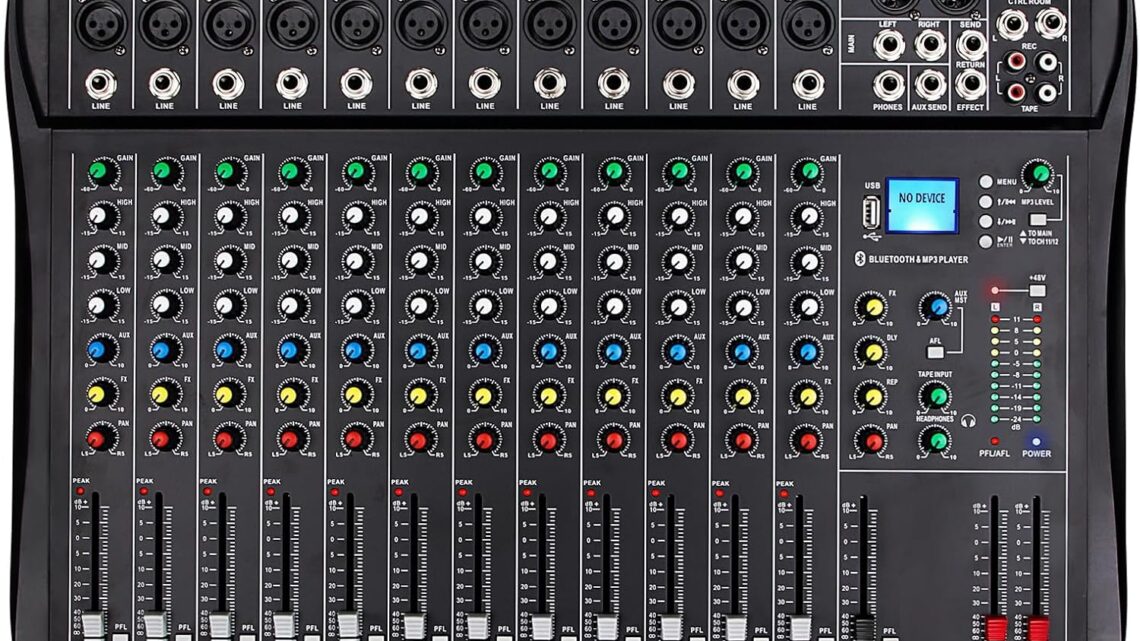Screen dimensions: 1140x641
Task: Click the USB port
Action: (869, 213)
